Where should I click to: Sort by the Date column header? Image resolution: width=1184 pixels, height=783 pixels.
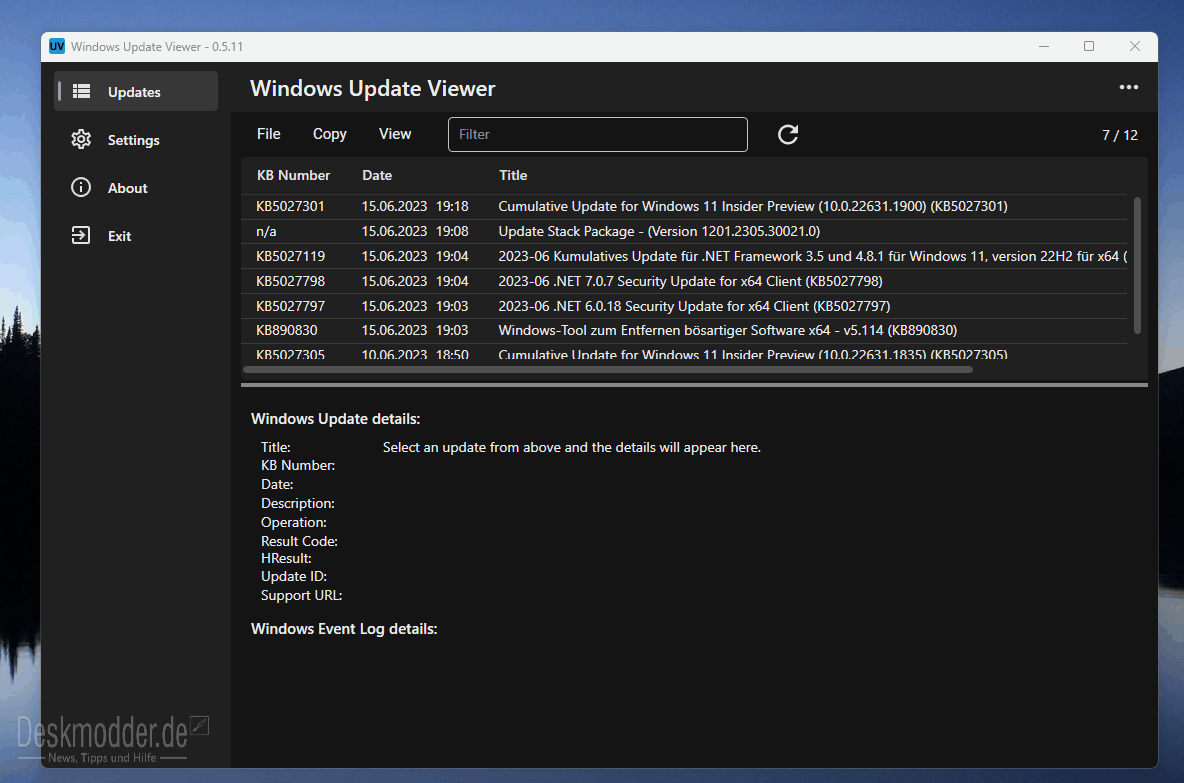(377, 175)
